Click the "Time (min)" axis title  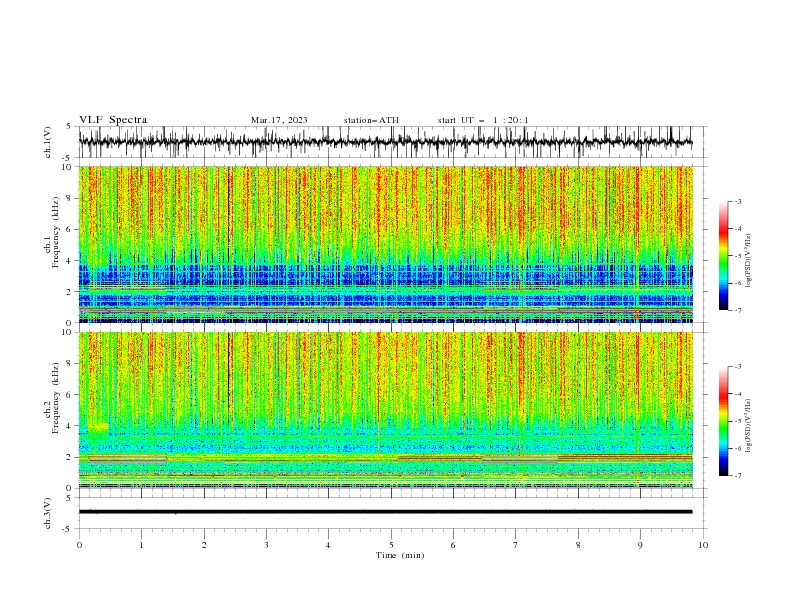coord(400,555)
